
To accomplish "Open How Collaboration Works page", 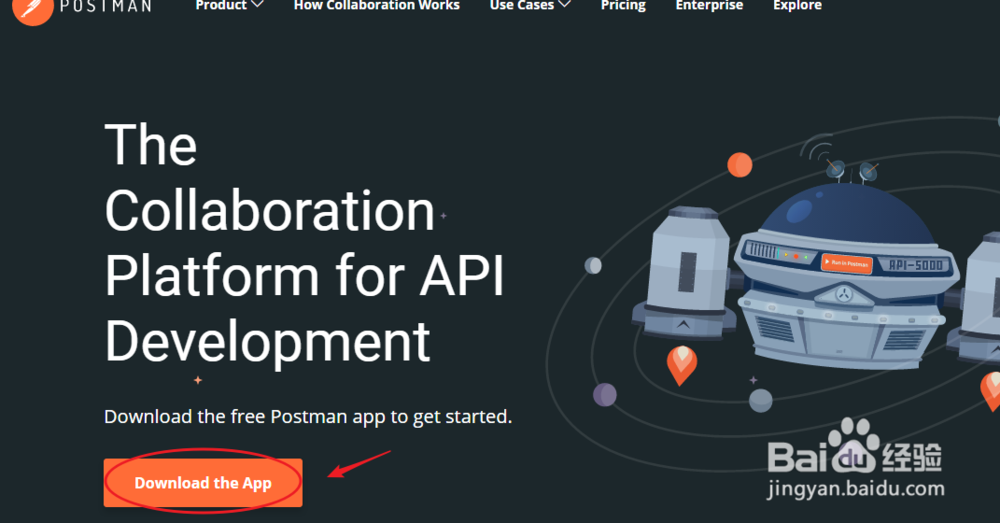I will coord(376,5).
